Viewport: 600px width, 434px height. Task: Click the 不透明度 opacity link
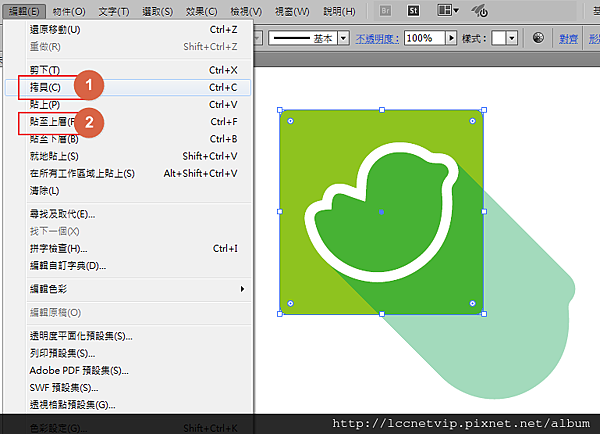[377, 39]
